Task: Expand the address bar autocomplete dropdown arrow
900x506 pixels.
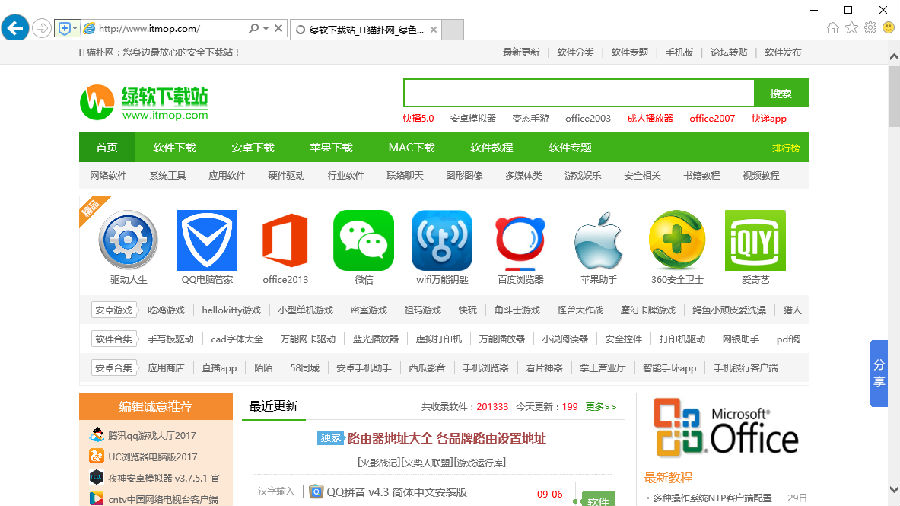Action: coord(266,28)
